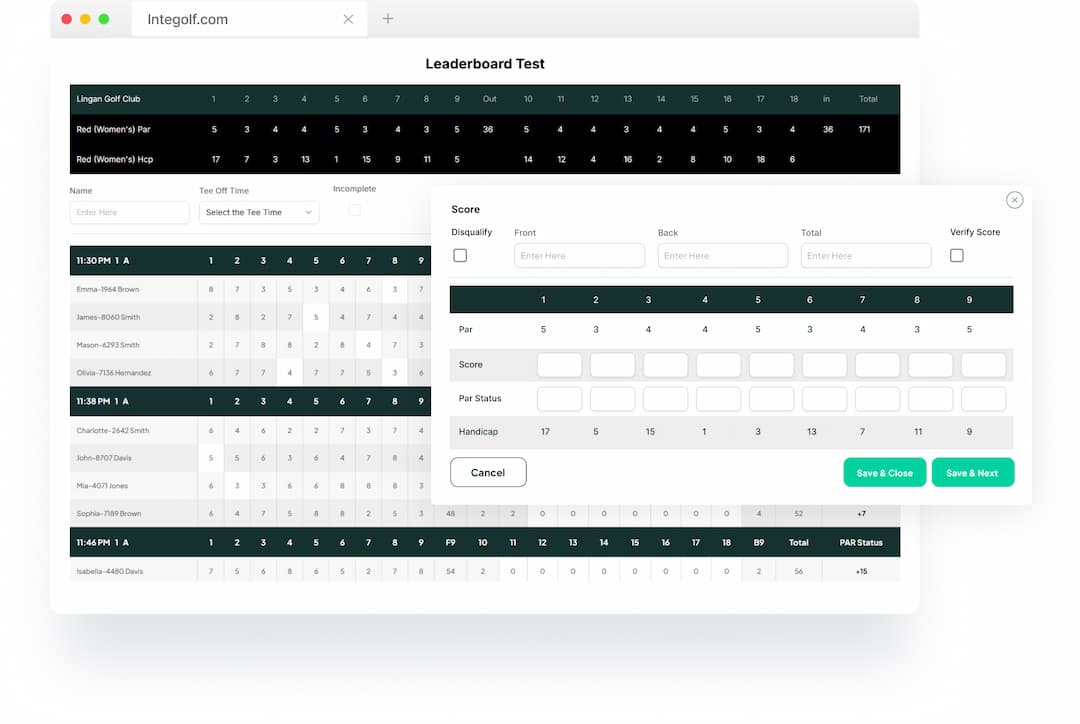This screenshot has width=1080, height=724.
Task: Click the Name Enter Here field
Action: click(129, 212)
